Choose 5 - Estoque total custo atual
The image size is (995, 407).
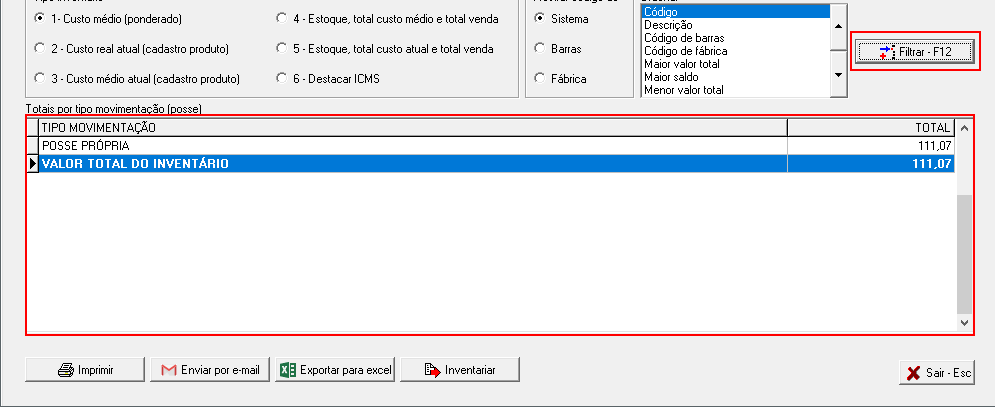[282, 48]
